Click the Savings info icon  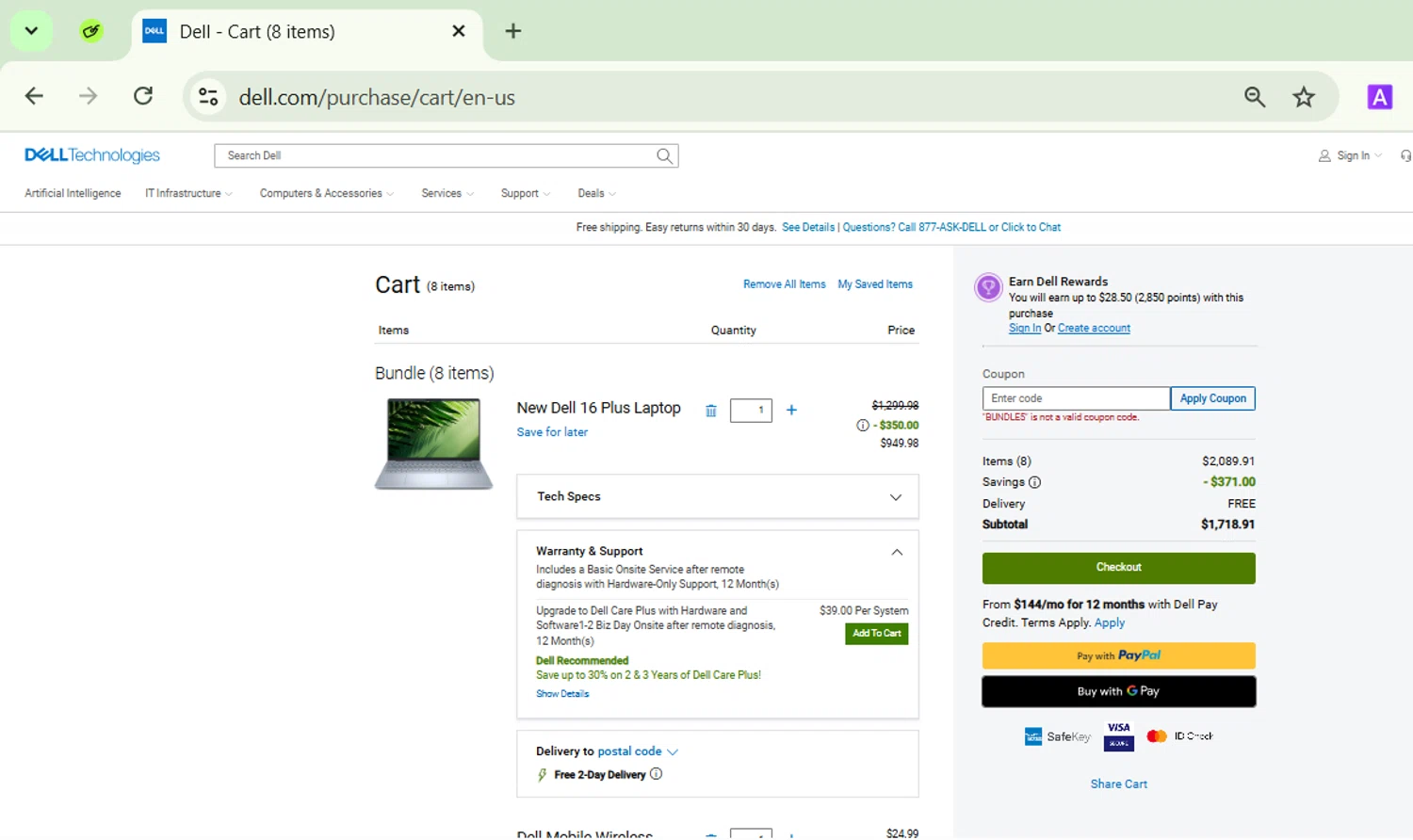coord(1034,482)
